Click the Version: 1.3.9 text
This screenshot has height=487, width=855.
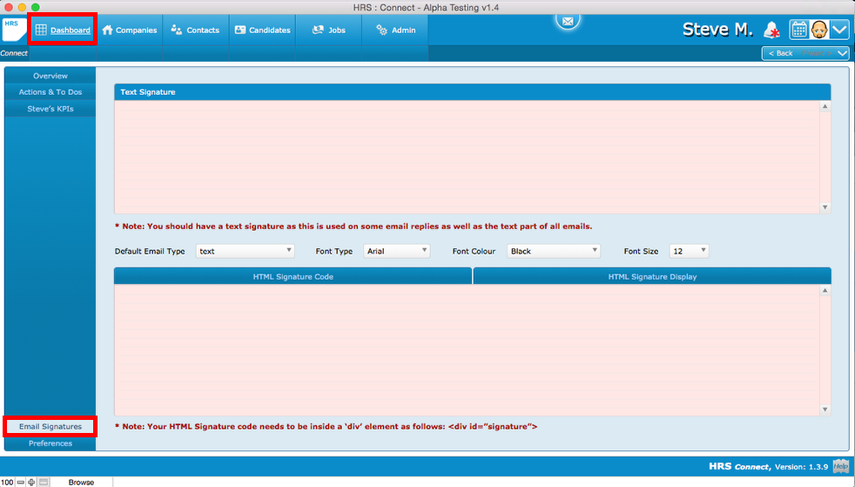[x=802, y=467]
